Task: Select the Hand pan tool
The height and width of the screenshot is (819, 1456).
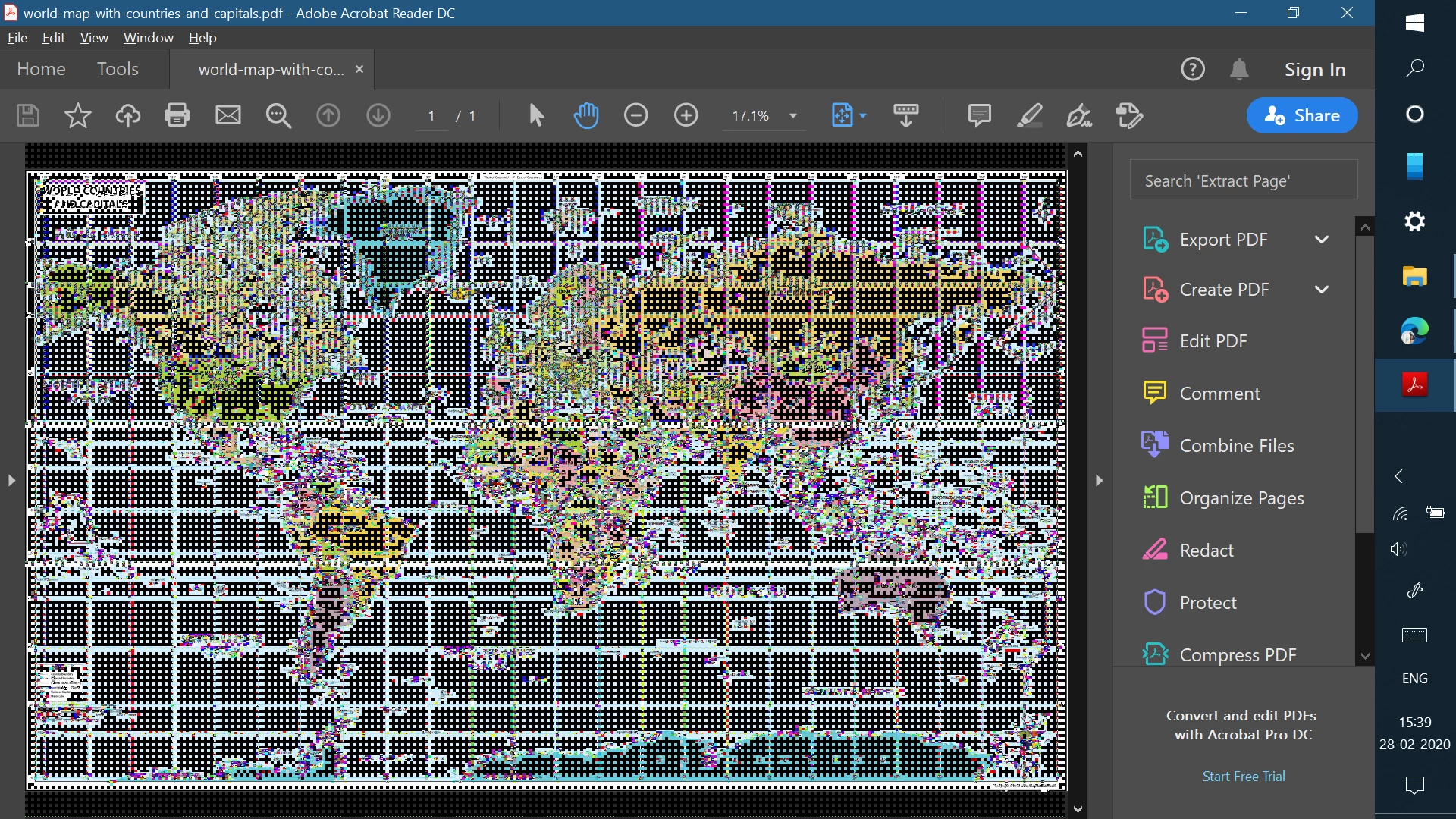Action: 586,115
